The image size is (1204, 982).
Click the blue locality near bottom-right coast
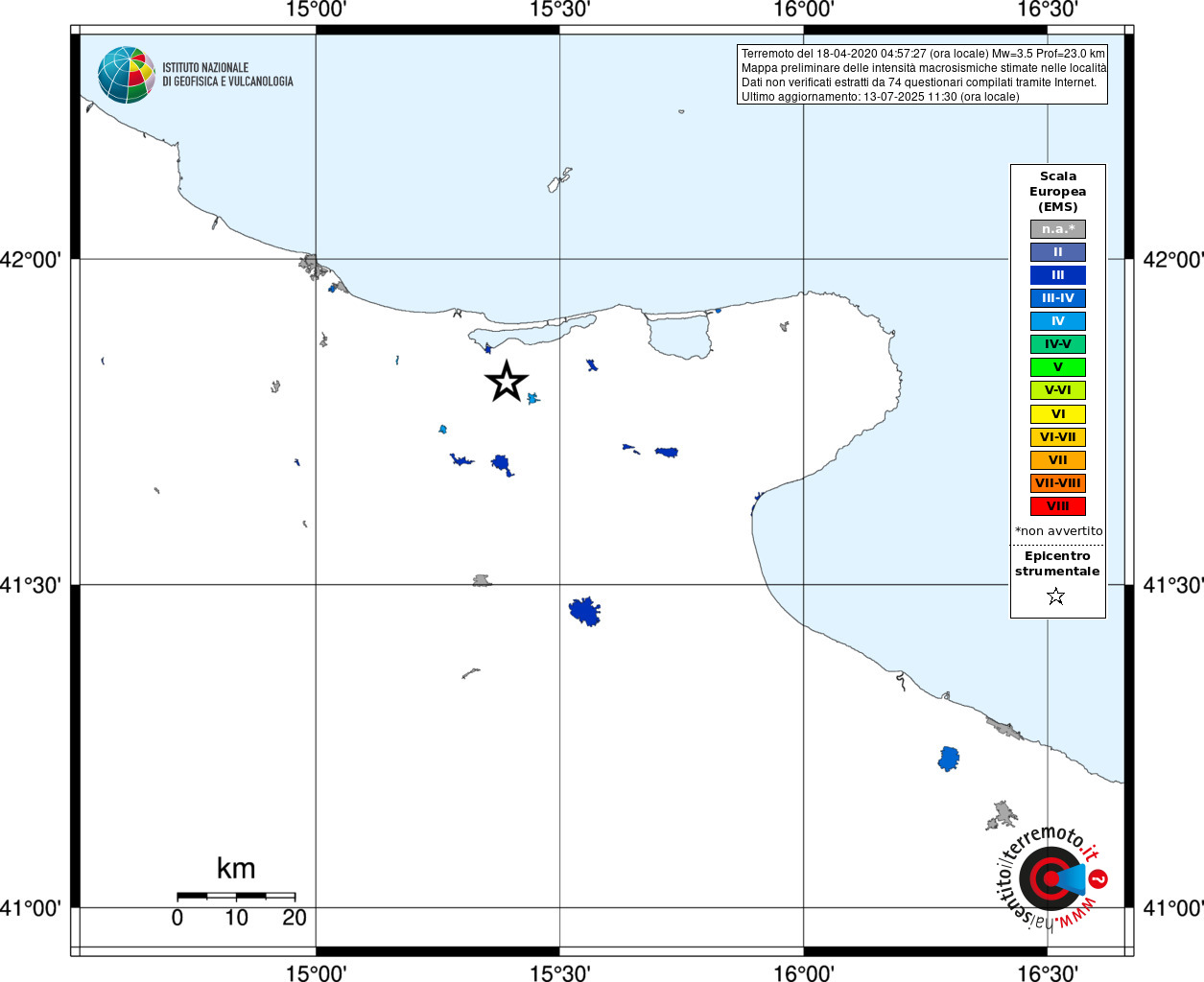click(x=949, y=759)
